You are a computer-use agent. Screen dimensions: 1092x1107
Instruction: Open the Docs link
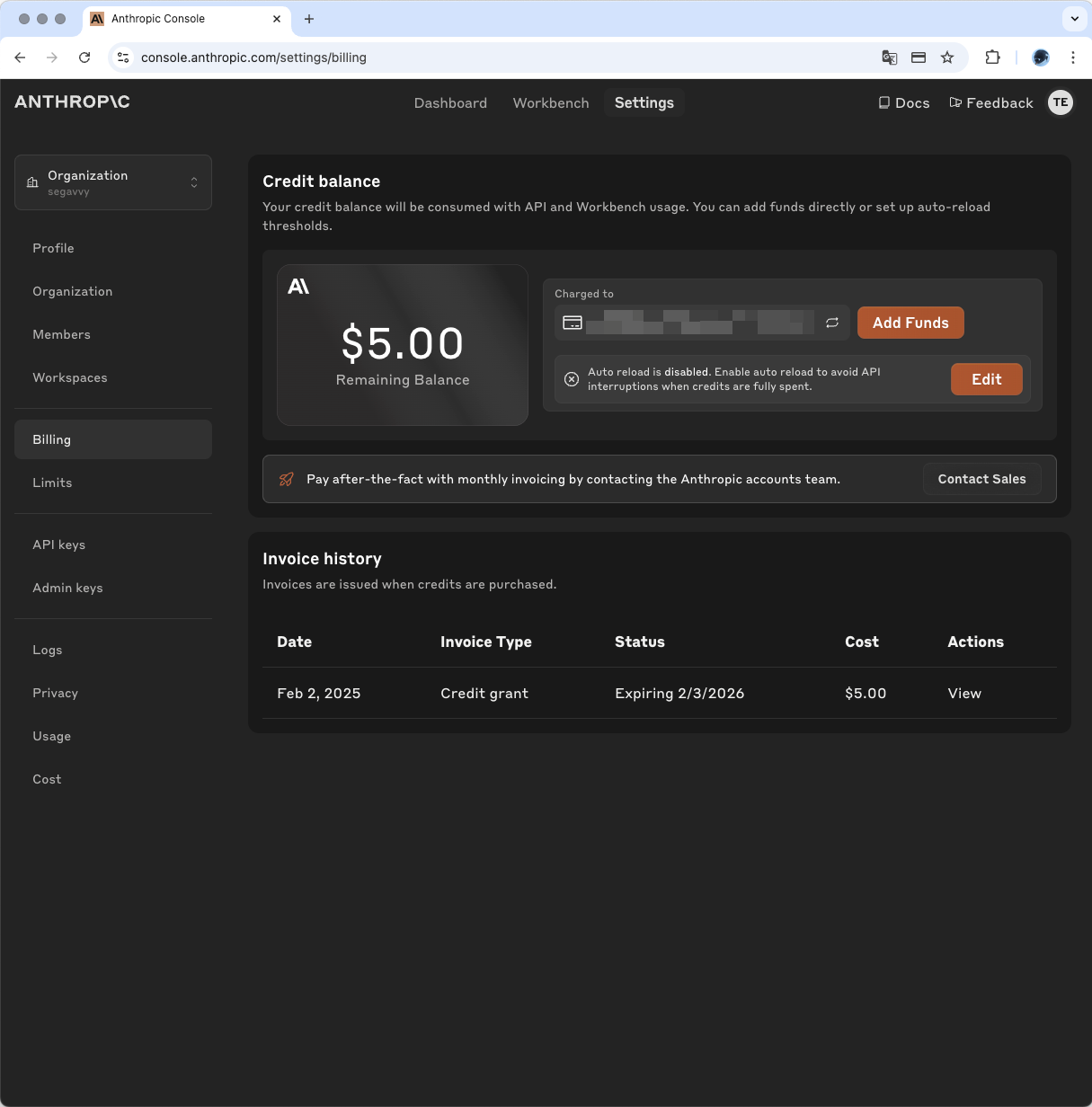point(904,103)
